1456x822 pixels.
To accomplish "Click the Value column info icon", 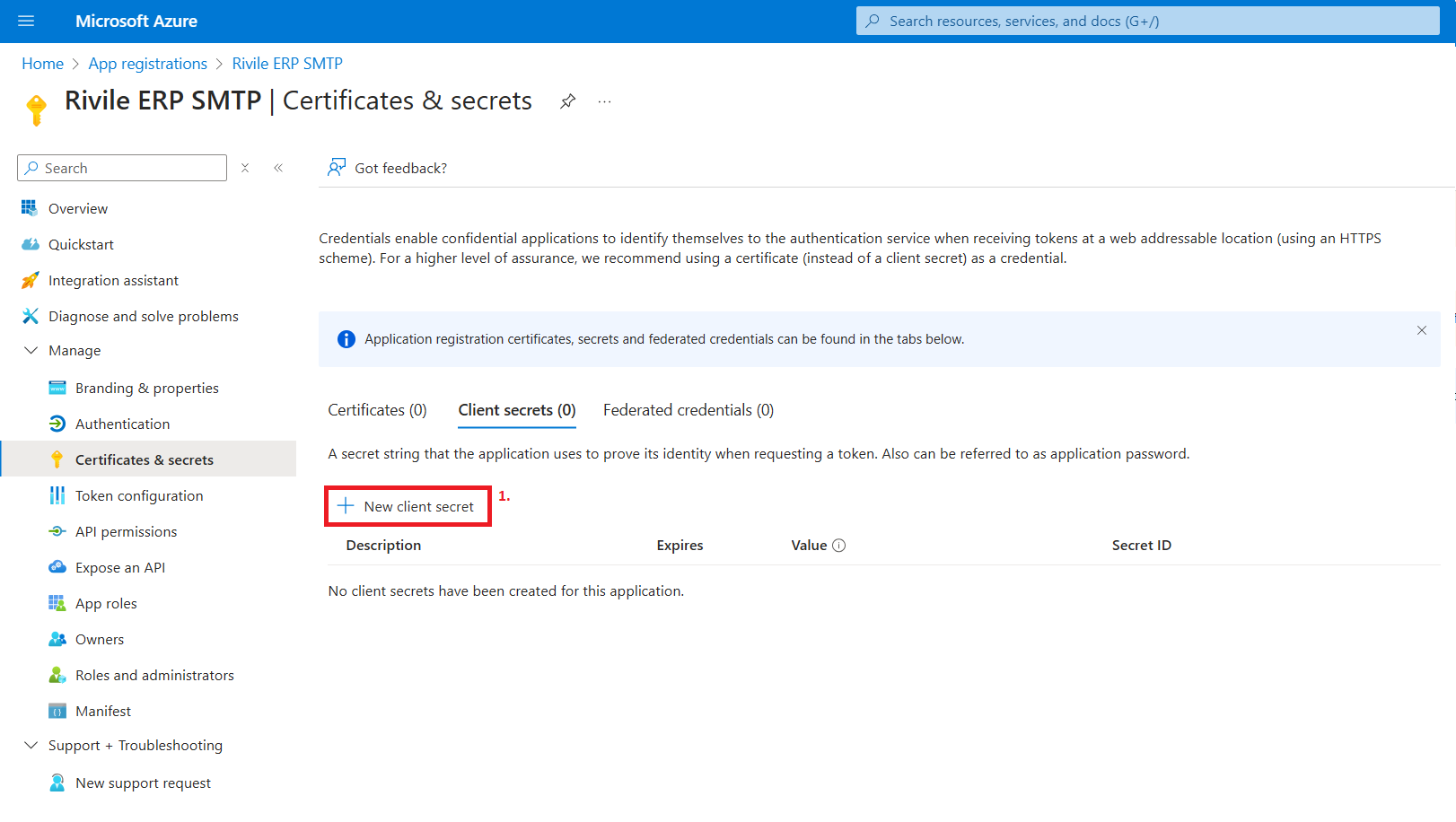I will pos(839,546).
